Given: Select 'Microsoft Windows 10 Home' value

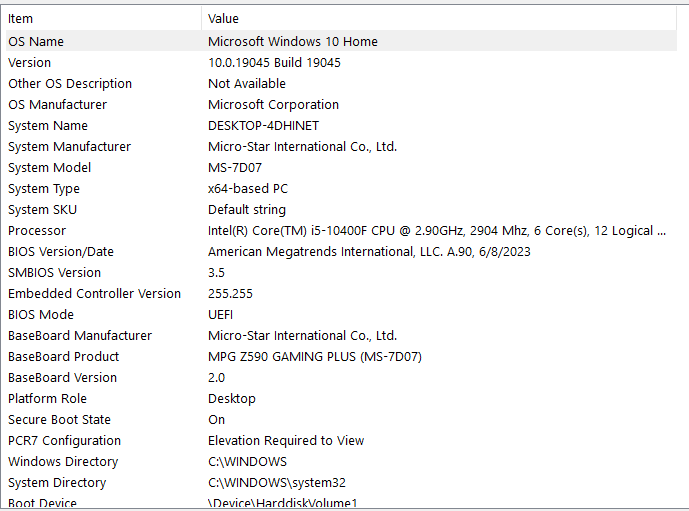Looking at the screenshot, I should (x=293, y=42).
